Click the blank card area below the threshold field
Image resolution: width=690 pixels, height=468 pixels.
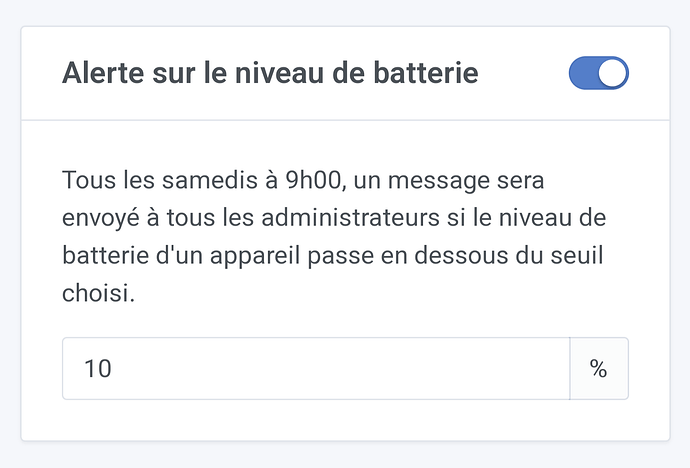(x=345, y=420)
